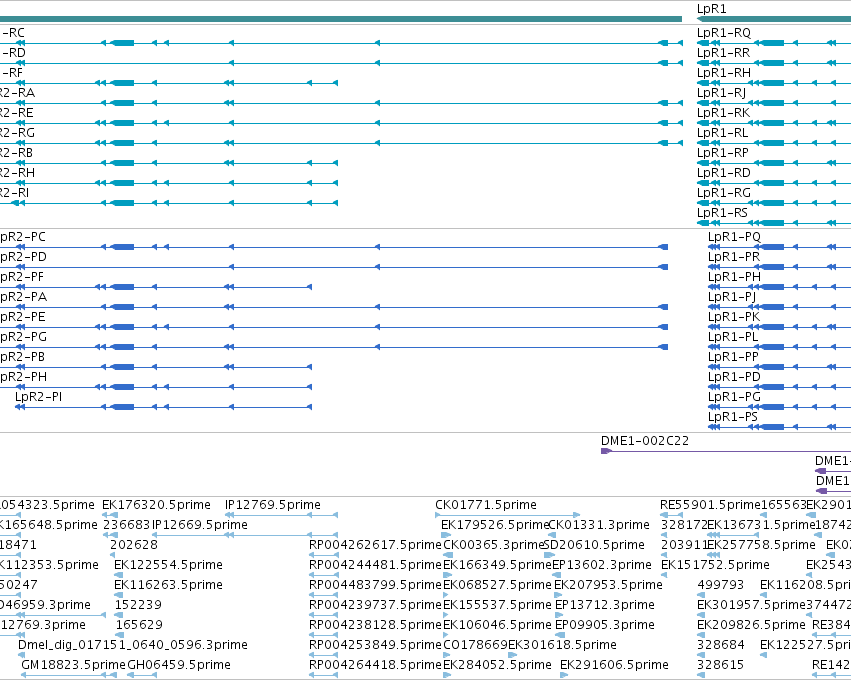Viewport: 851px width, 680px height.
Task: Select the CK01331.3prime EST label
Action: click(599, 525)
